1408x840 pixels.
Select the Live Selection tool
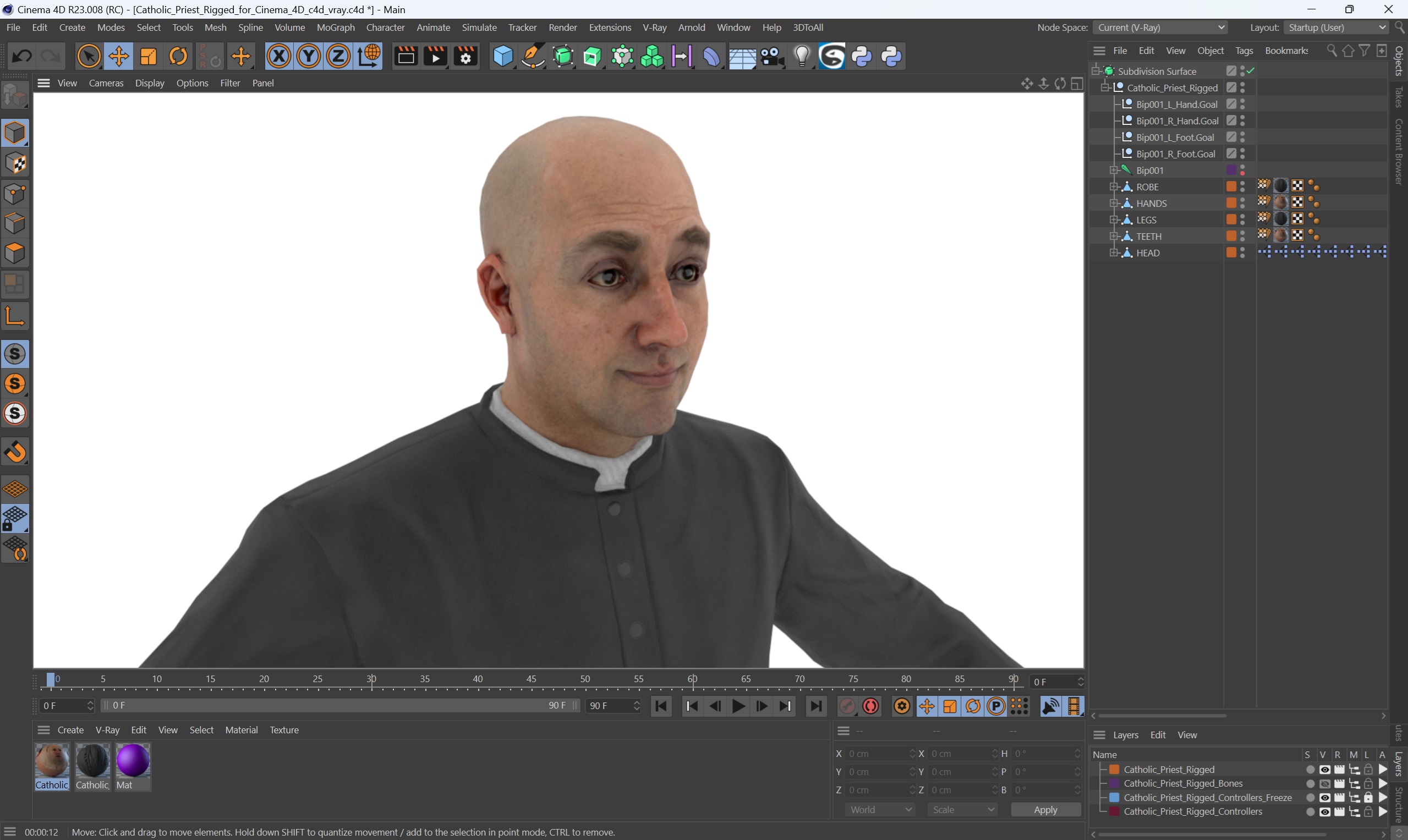[89, 56]
